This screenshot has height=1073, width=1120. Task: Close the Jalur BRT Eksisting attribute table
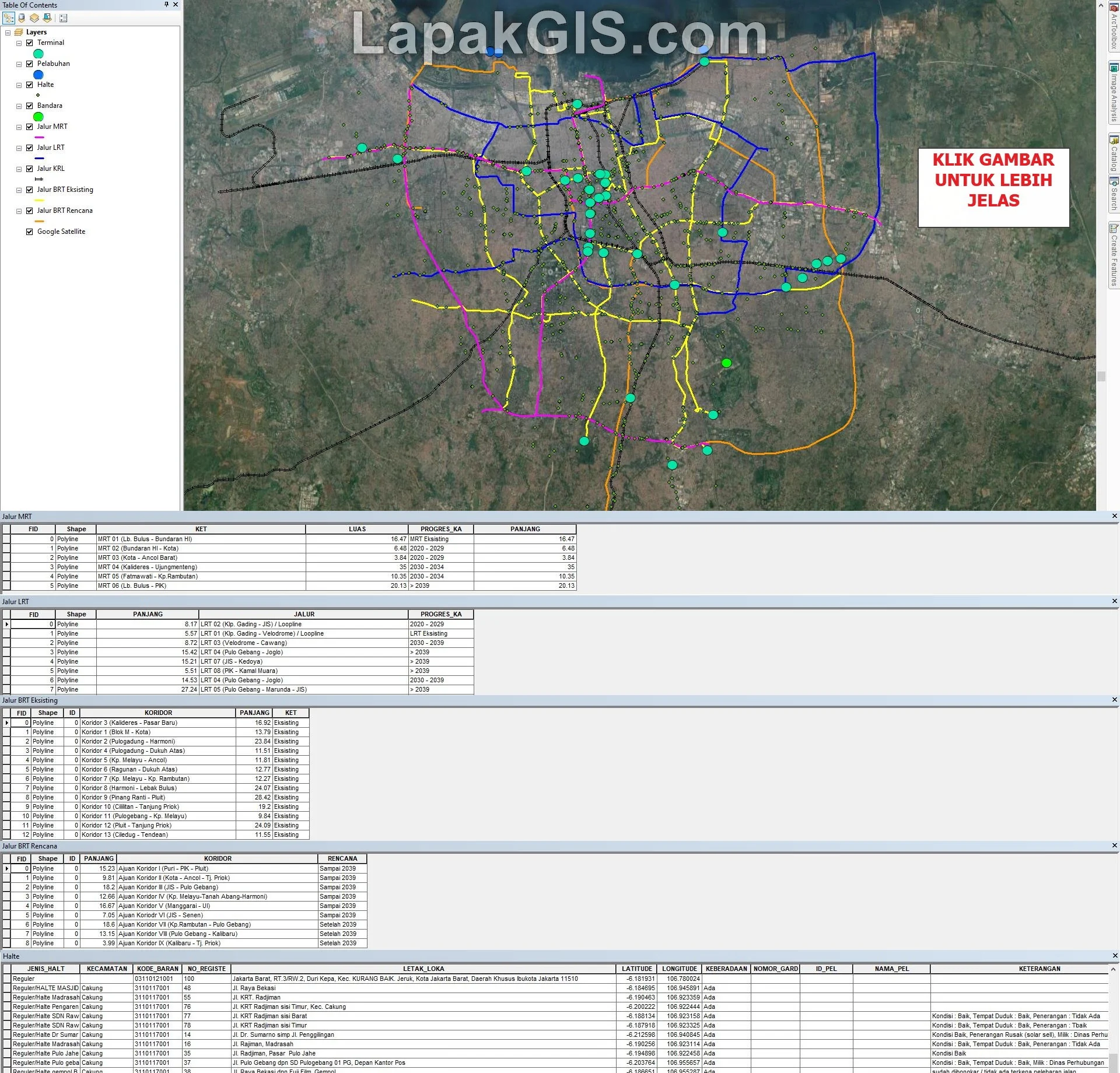(x=1114, y=700)
